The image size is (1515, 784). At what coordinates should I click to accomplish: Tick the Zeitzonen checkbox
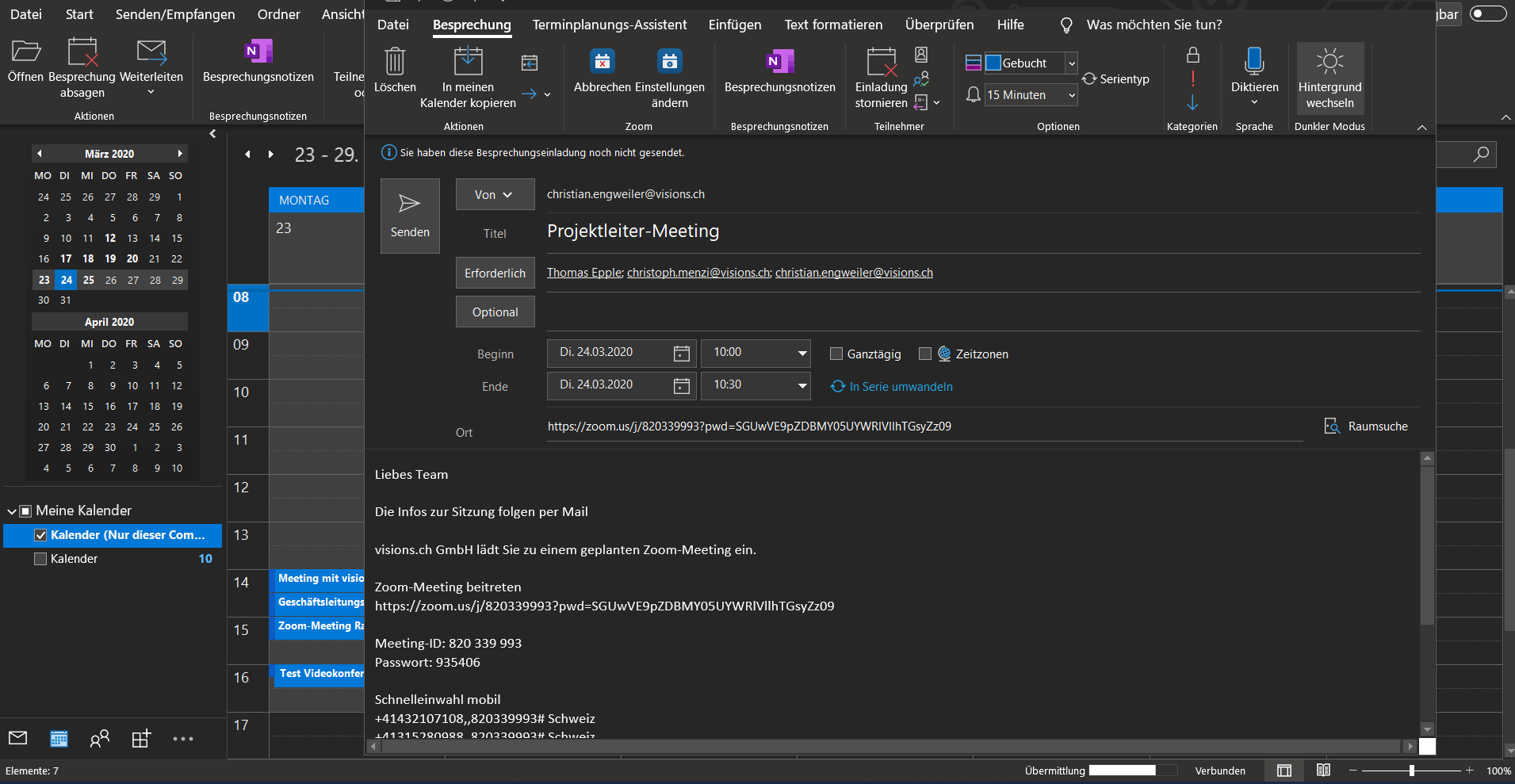(924, 354)
